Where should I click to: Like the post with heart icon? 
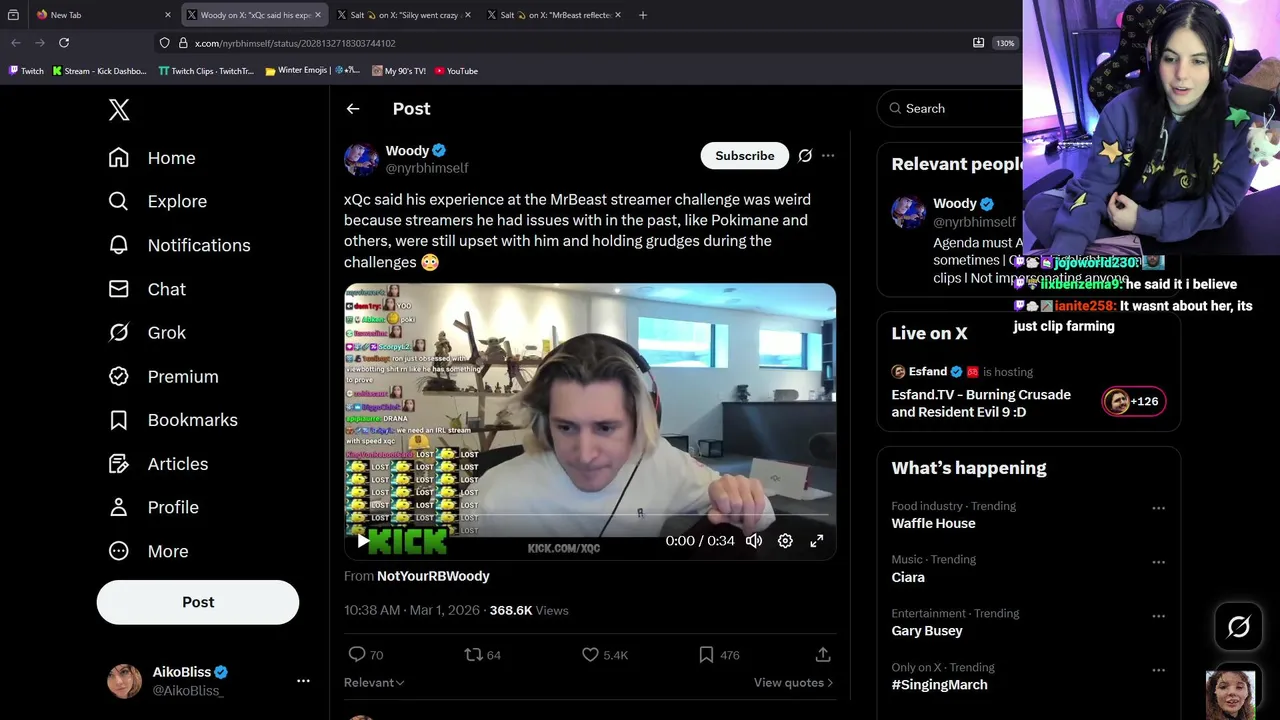[590, 654]
